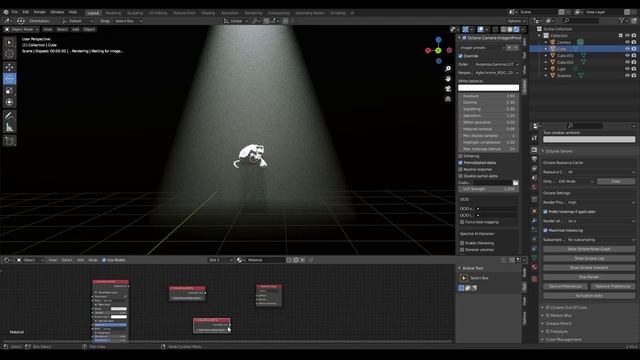The image size is (640, 360).
Task: Open the Object Mode dropdown
Action: tap(21, 29)
